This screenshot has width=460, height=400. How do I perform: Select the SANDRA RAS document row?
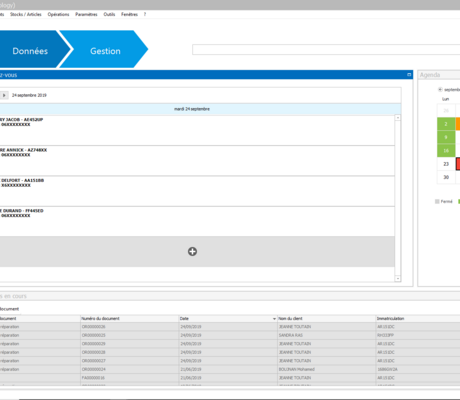tap(230, 335)
